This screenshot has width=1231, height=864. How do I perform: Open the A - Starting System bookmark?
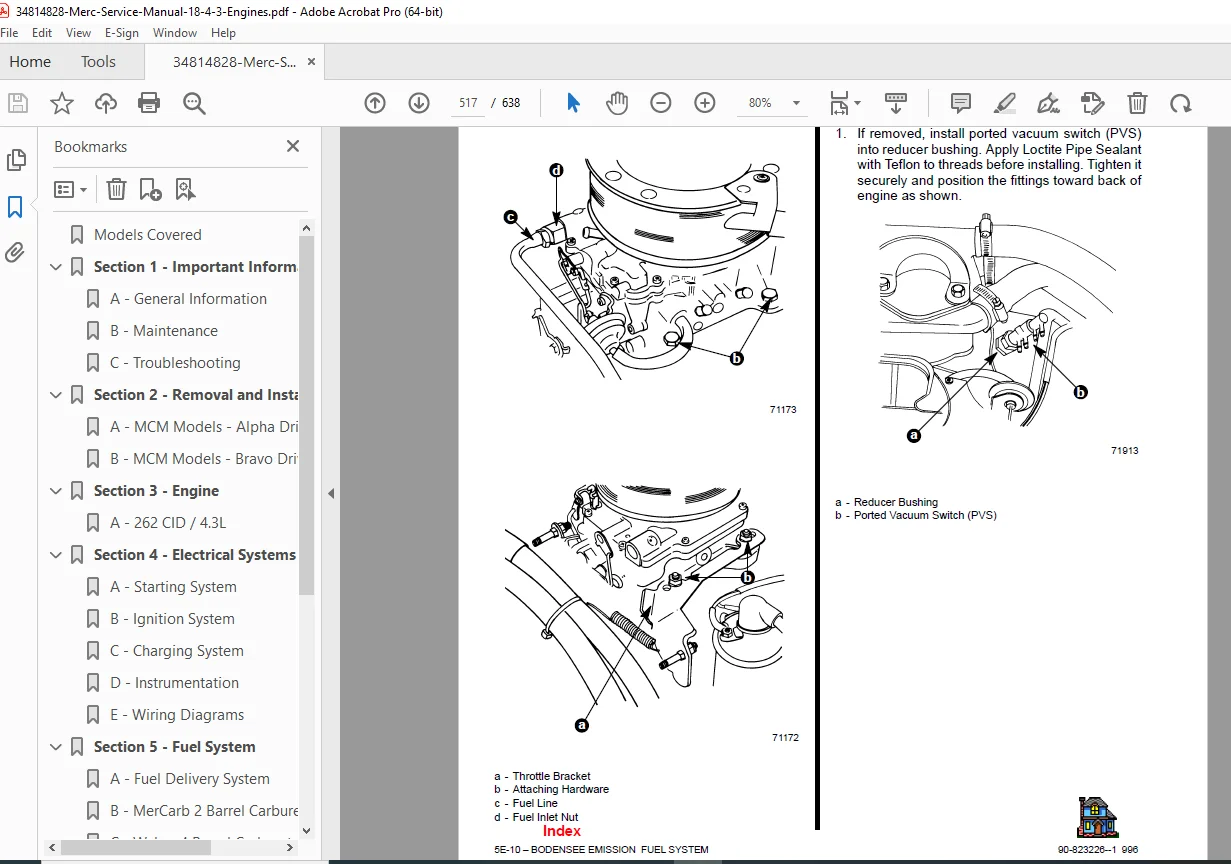click(x=174, y=587)
